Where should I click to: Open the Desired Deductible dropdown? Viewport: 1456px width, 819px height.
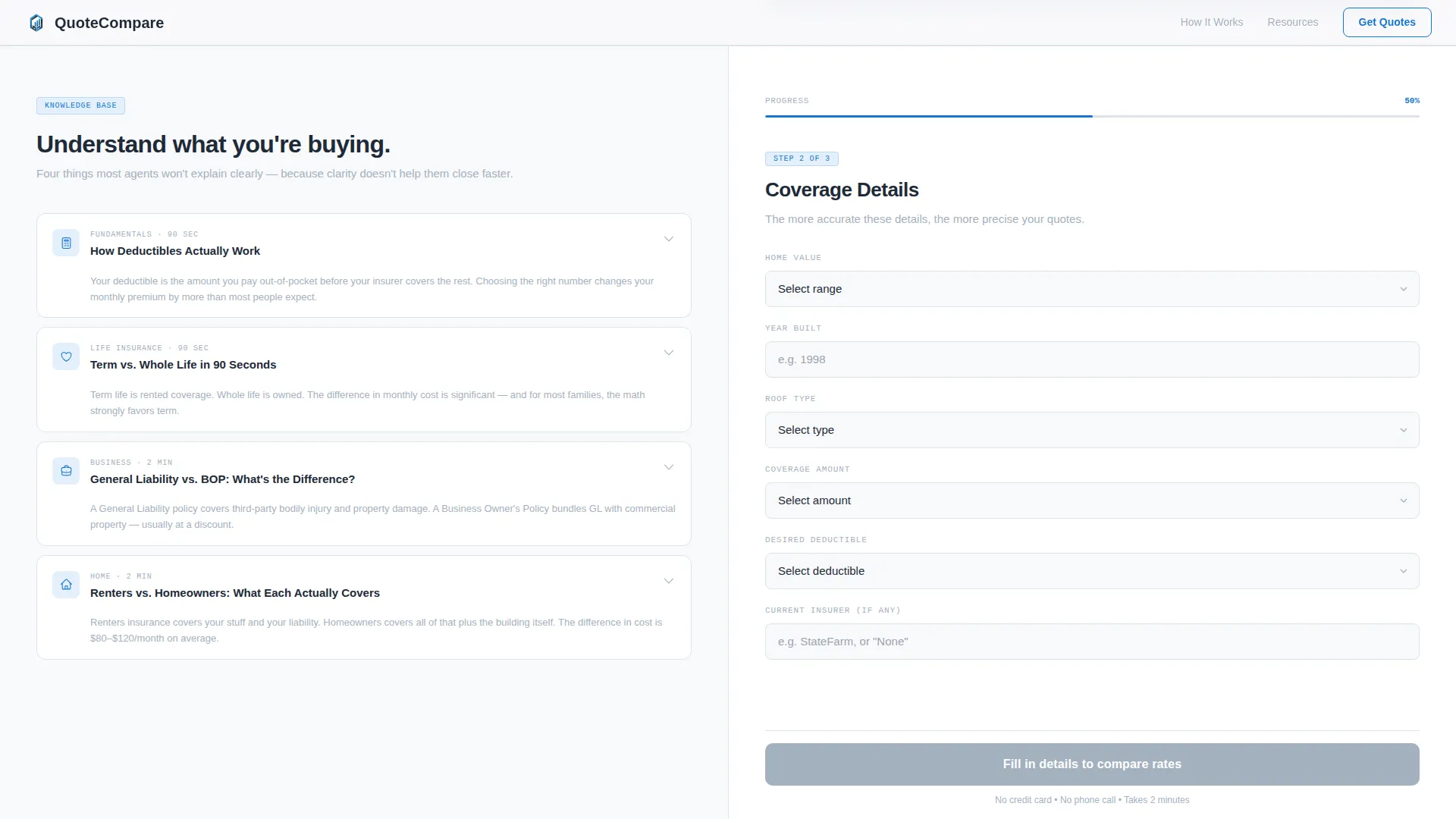click(1092, 571)
